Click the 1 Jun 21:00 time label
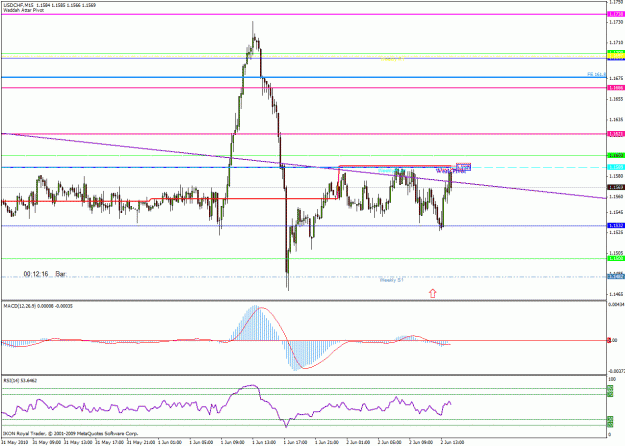The image size is (625, 446). pyautogui.click(x=327, y=442)
